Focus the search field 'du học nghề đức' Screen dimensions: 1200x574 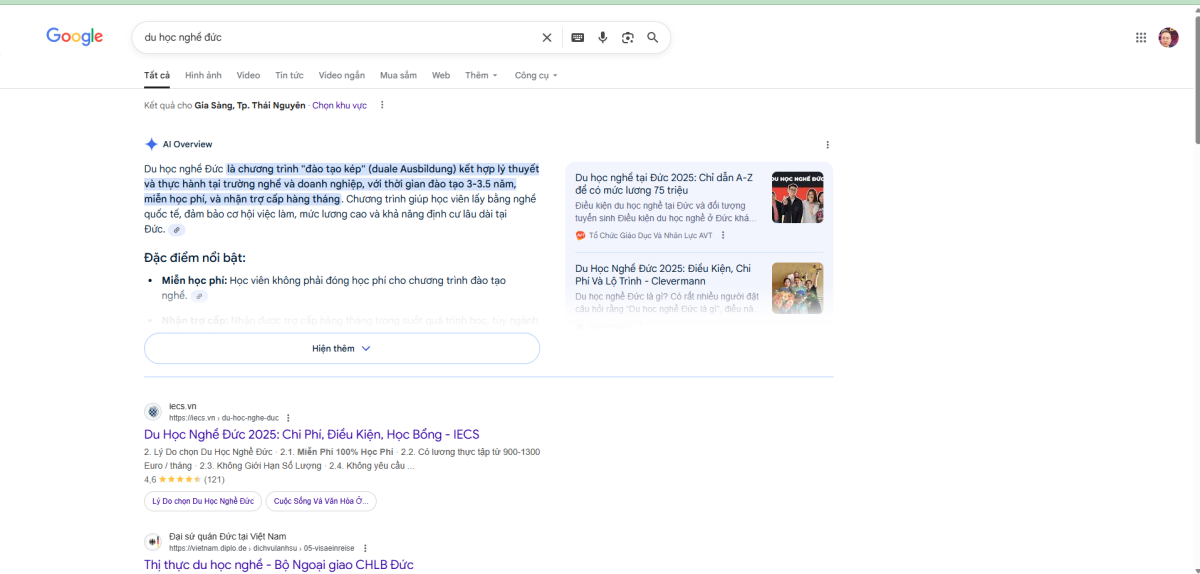coord(340,38)
